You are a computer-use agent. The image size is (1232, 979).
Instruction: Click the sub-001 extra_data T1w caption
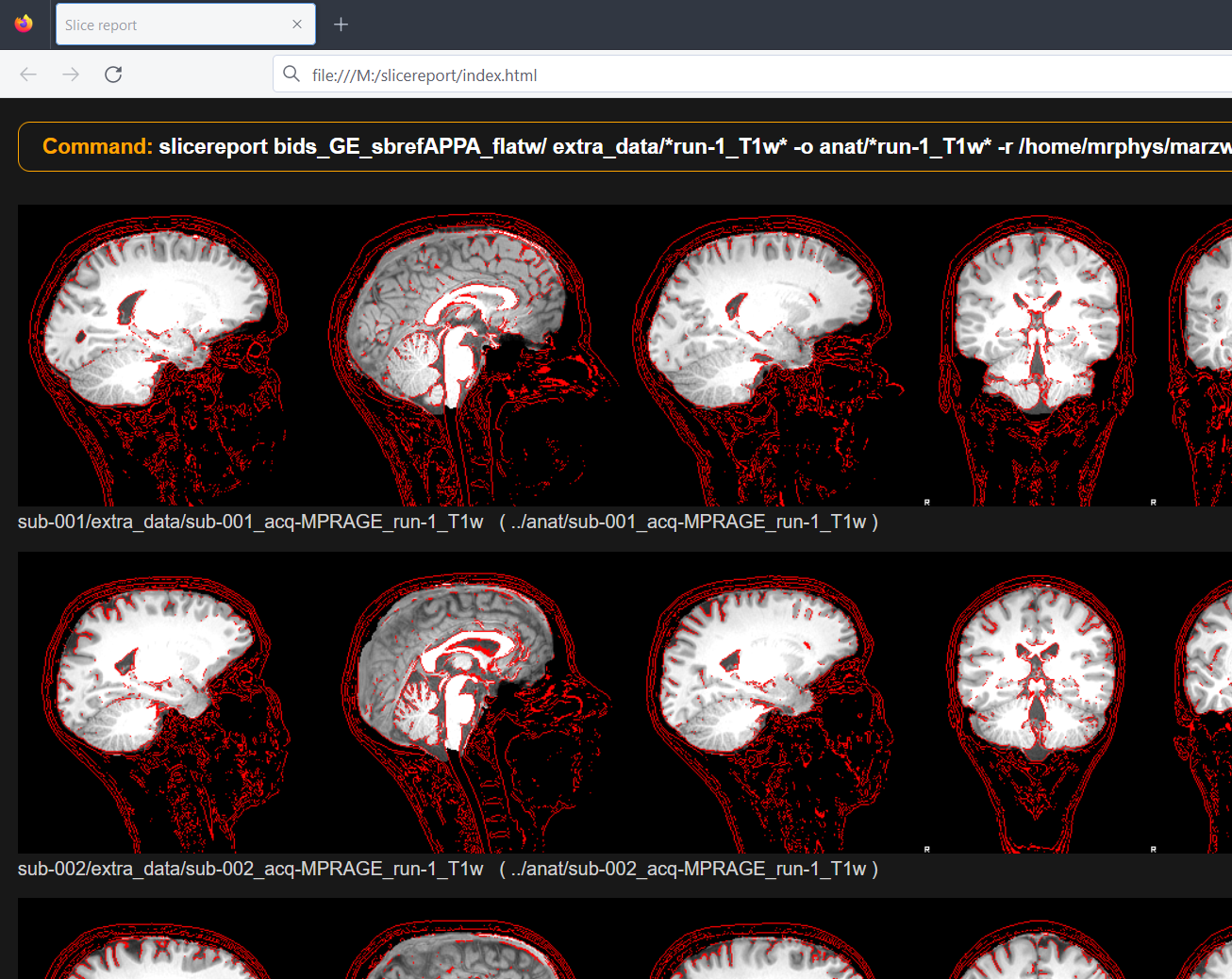[251, 522]
